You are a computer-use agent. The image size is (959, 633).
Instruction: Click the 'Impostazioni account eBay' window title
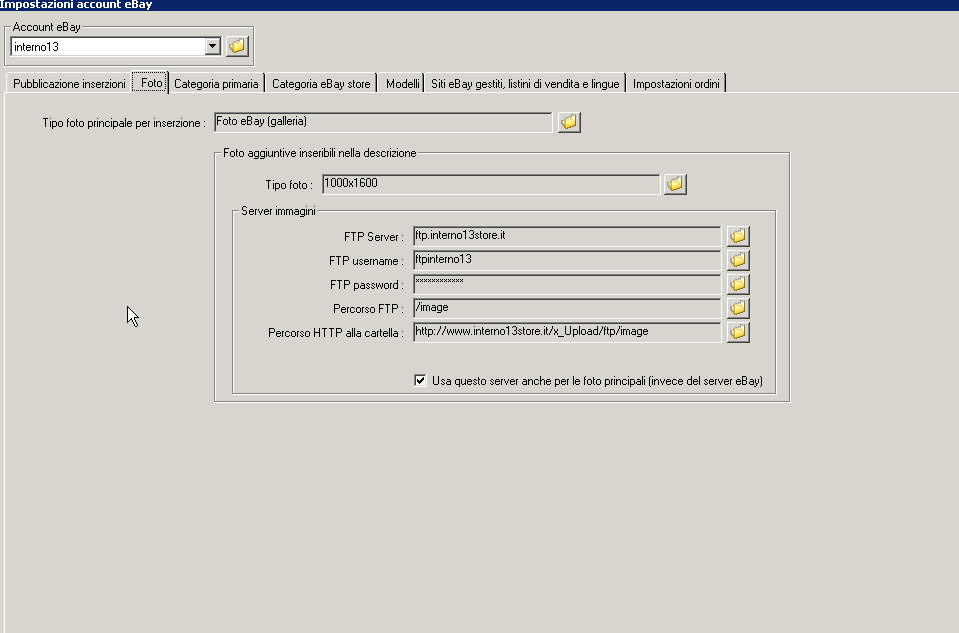[x=76, y=5]
